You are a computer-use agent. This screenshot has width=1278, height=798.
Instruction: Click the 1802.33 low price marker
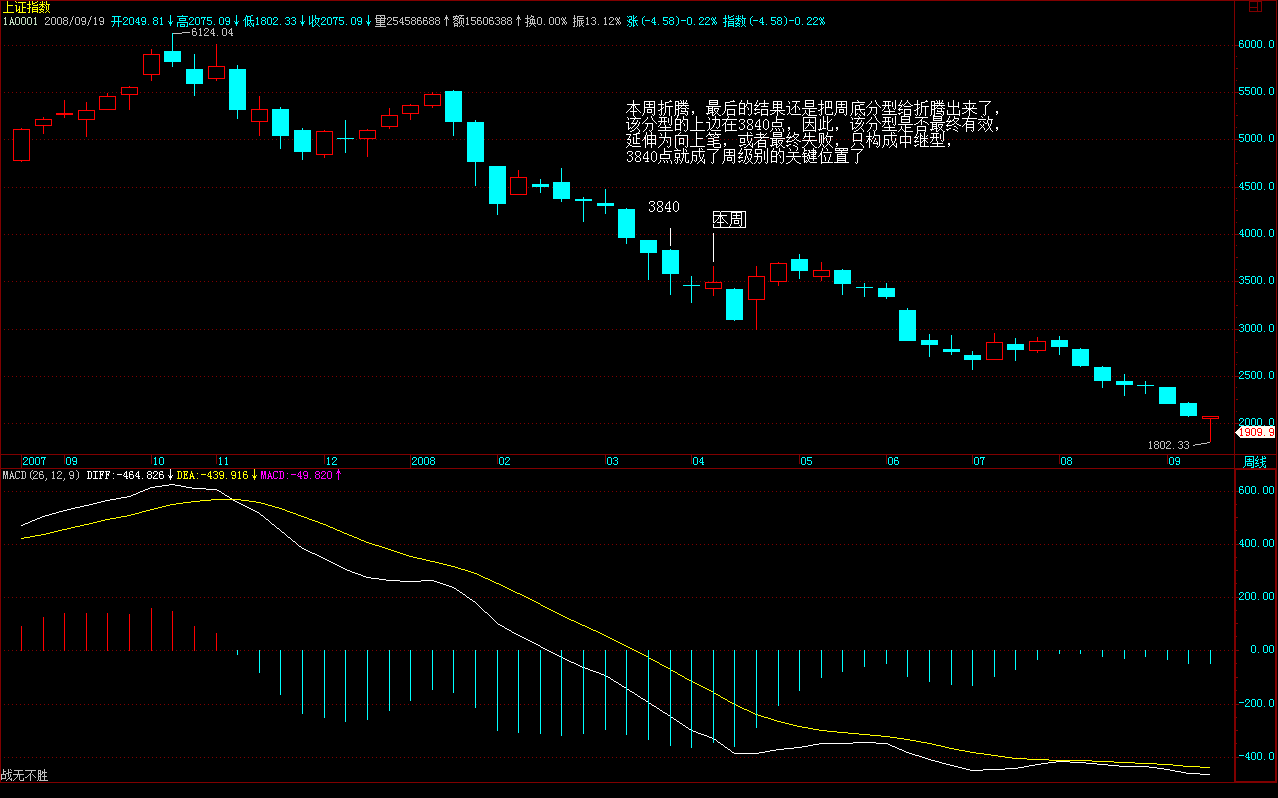[1169, 445]
